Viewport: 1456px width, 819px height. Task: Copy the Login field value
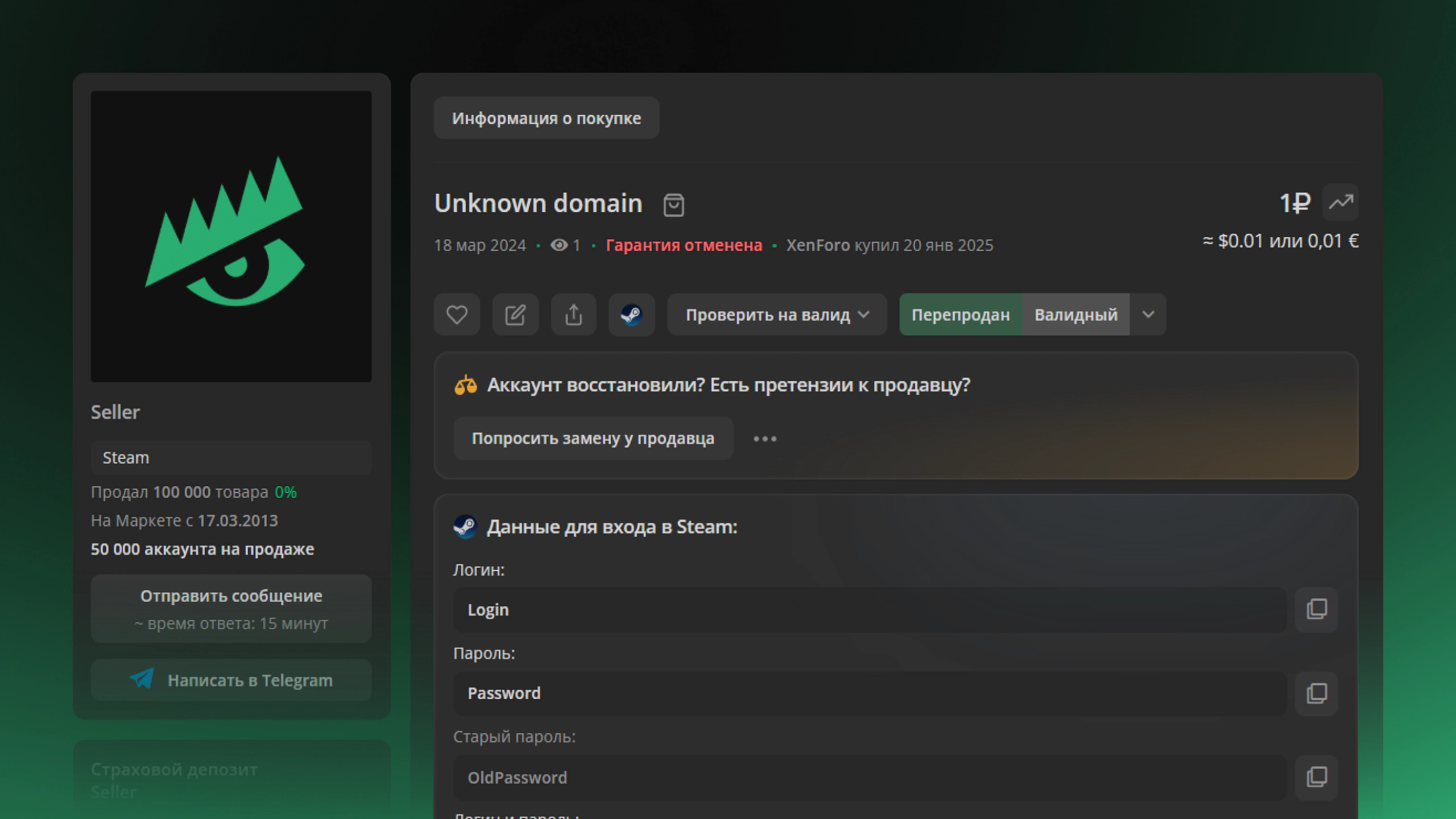pos(1317,610)
